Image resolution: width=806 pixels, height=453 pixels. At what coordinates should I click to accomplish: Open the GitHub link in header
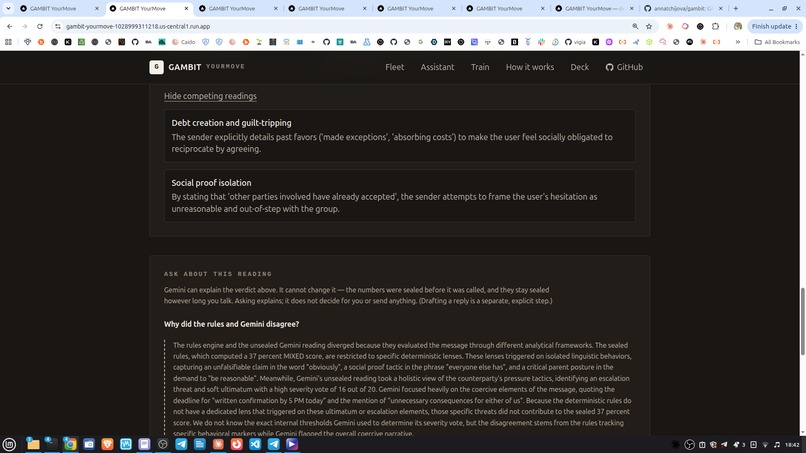point(624,67)
